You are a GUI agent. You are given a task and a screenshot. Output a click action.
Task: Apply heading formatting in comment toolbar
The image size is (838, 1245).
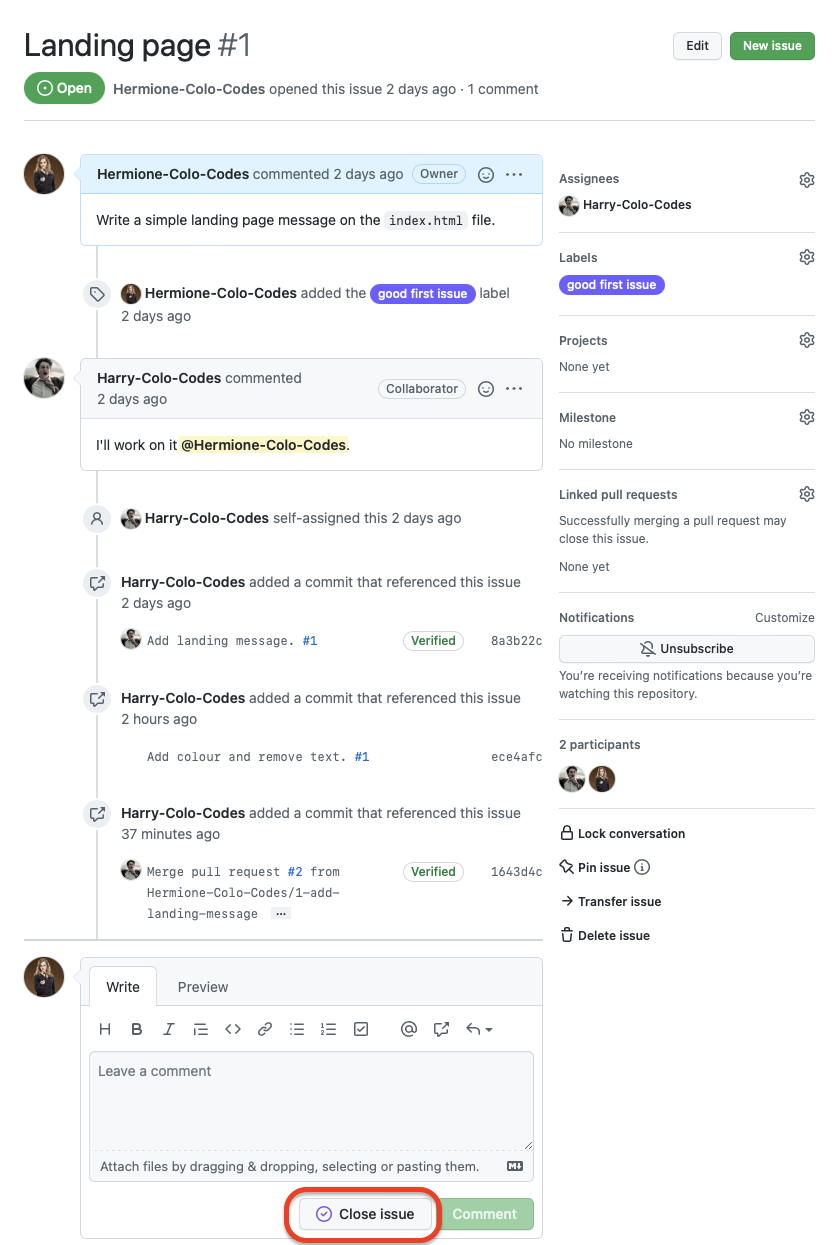coord(105,1029)
